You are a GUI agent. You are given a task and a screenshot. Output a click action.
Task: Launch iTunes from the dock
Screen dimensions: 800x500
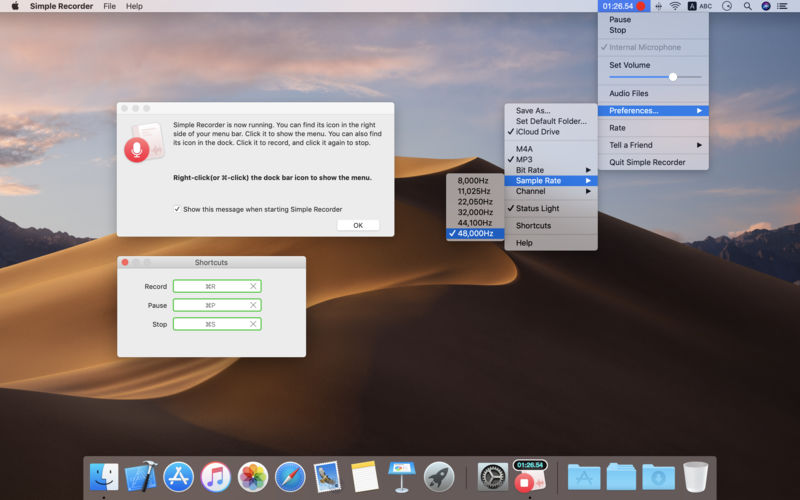pos(215,477)
